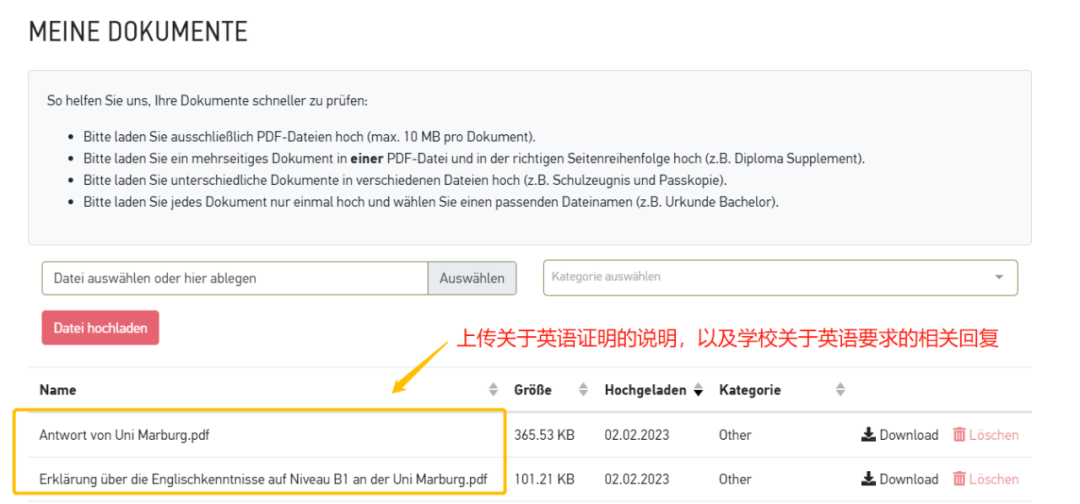This screenshot has width=1080, height=504.
Task: Sort table by the Hochgeladen column label
Action: pyautogui.click(x=646, y=390)
